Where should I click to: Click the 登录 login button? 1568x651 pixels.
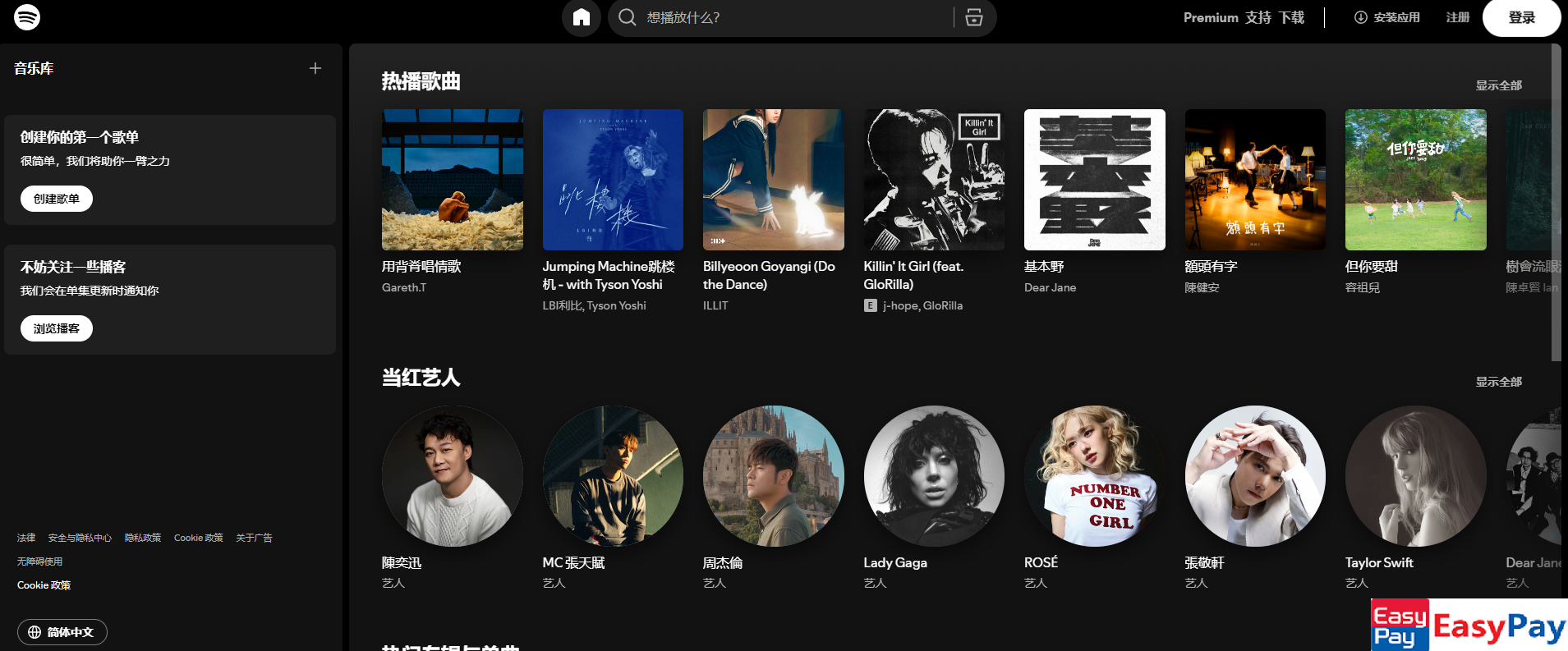(x=1522, y=17)
